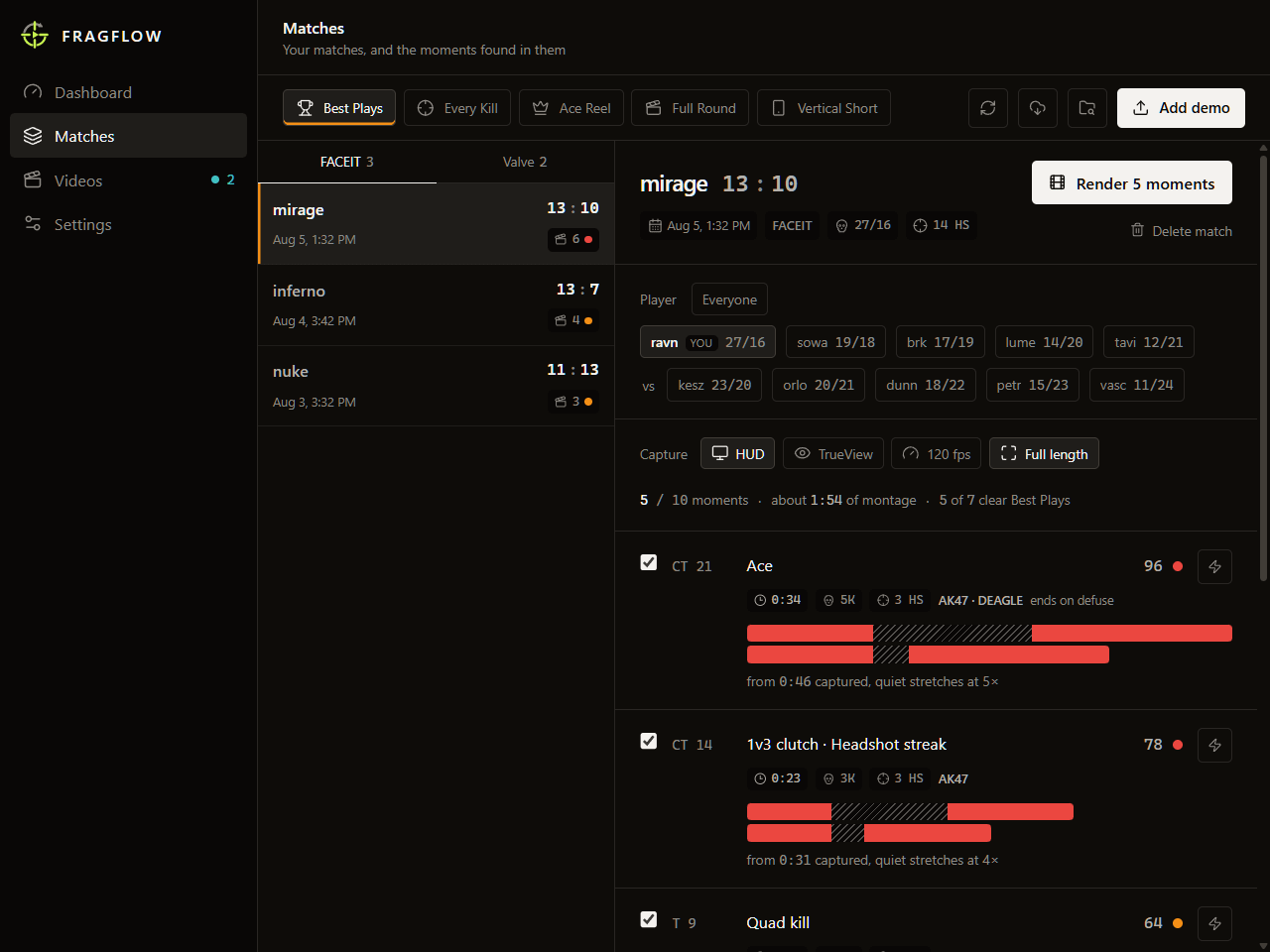Select the Vertical Short preset
This screenshot has width=1270, height=952.
click(824, 108)
